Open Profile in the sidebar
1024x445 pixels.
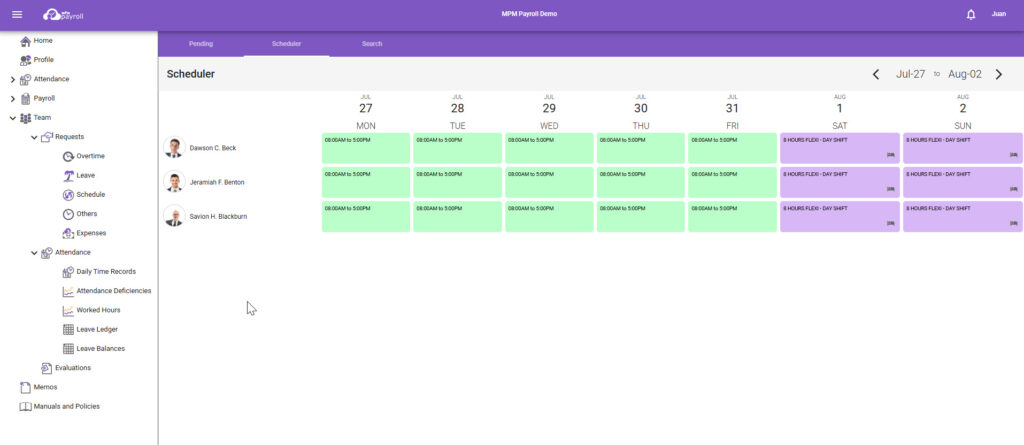(x=44, y=59)
